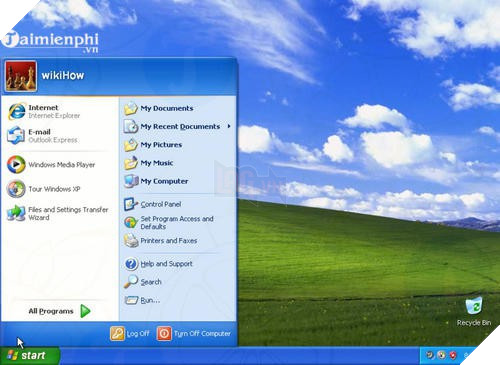Image resolution: width=500 pixels, height=365 pixels.
Task: Select the My Computer menu entry text
Action: 164,181
